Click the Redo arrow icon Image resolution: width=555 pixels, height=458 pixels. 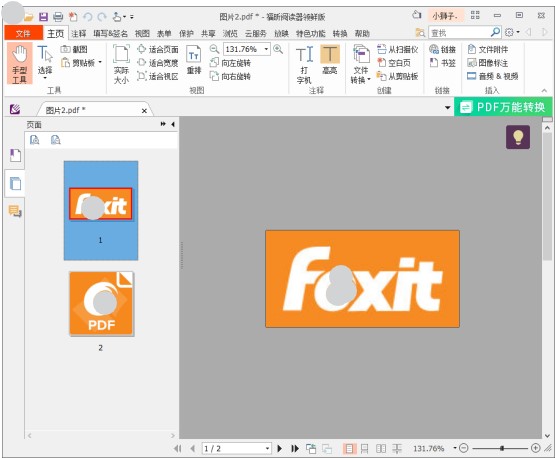pos(102,17)
